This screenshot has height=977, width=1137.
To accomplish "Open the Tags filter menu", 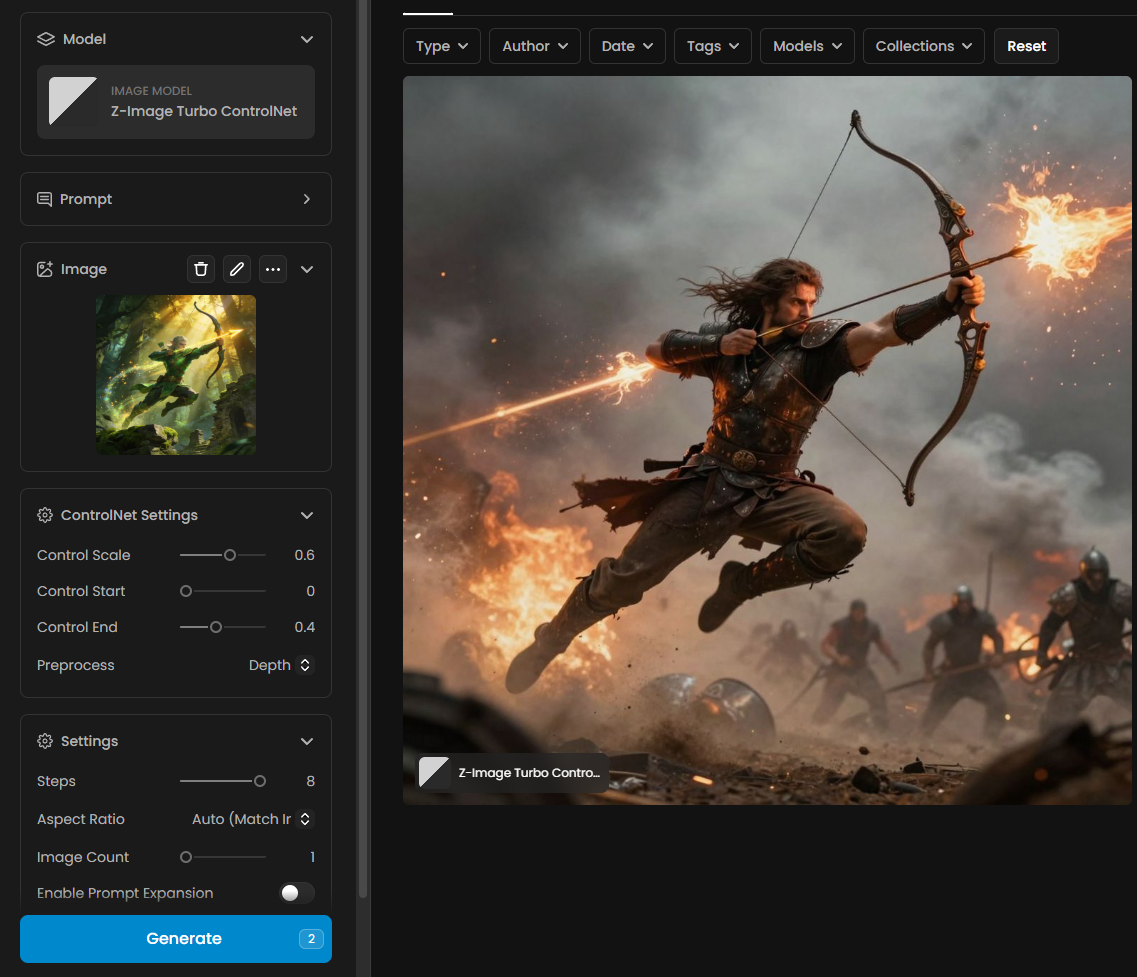I will pyautogui.click(x=713, y=46).
